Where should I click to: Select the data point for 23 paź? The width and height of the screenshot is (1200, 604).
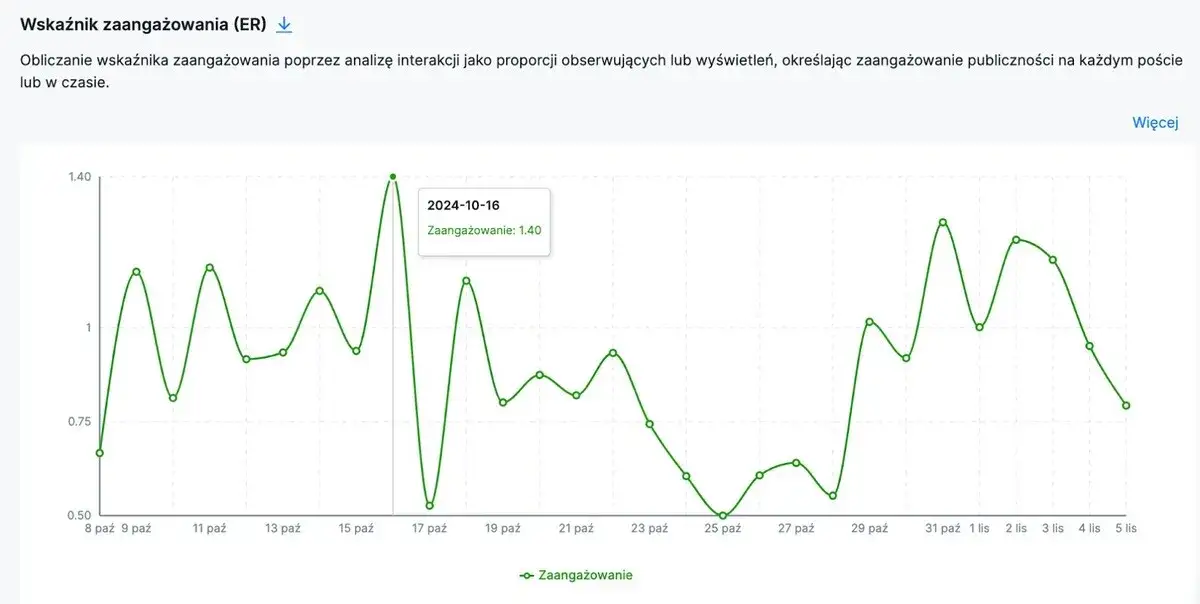tap(649, 424)
